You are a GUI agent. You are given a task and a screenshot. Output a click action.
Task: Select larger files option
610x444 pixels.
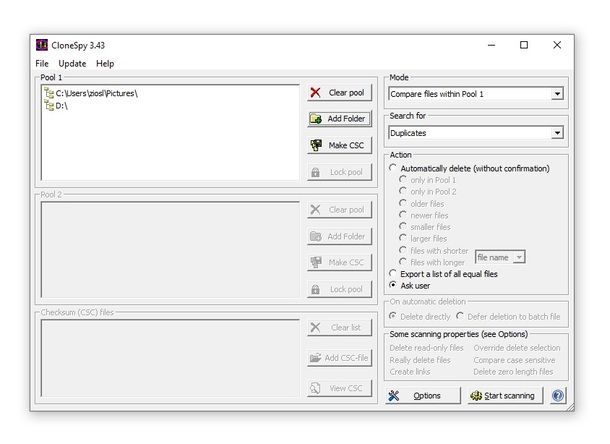pos(403,238)
